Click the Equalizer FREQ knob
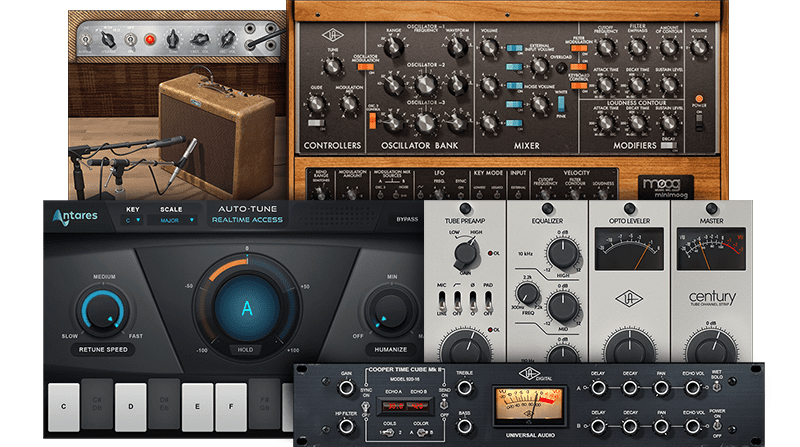Viewport: 800px width, 447px height. point(528,294)
